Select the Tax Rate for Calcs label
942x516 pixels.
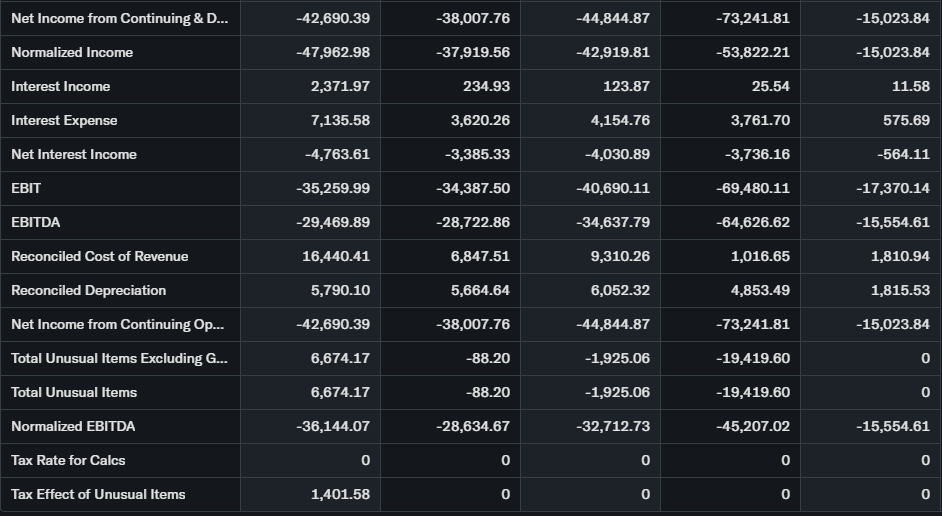(68, 460)
